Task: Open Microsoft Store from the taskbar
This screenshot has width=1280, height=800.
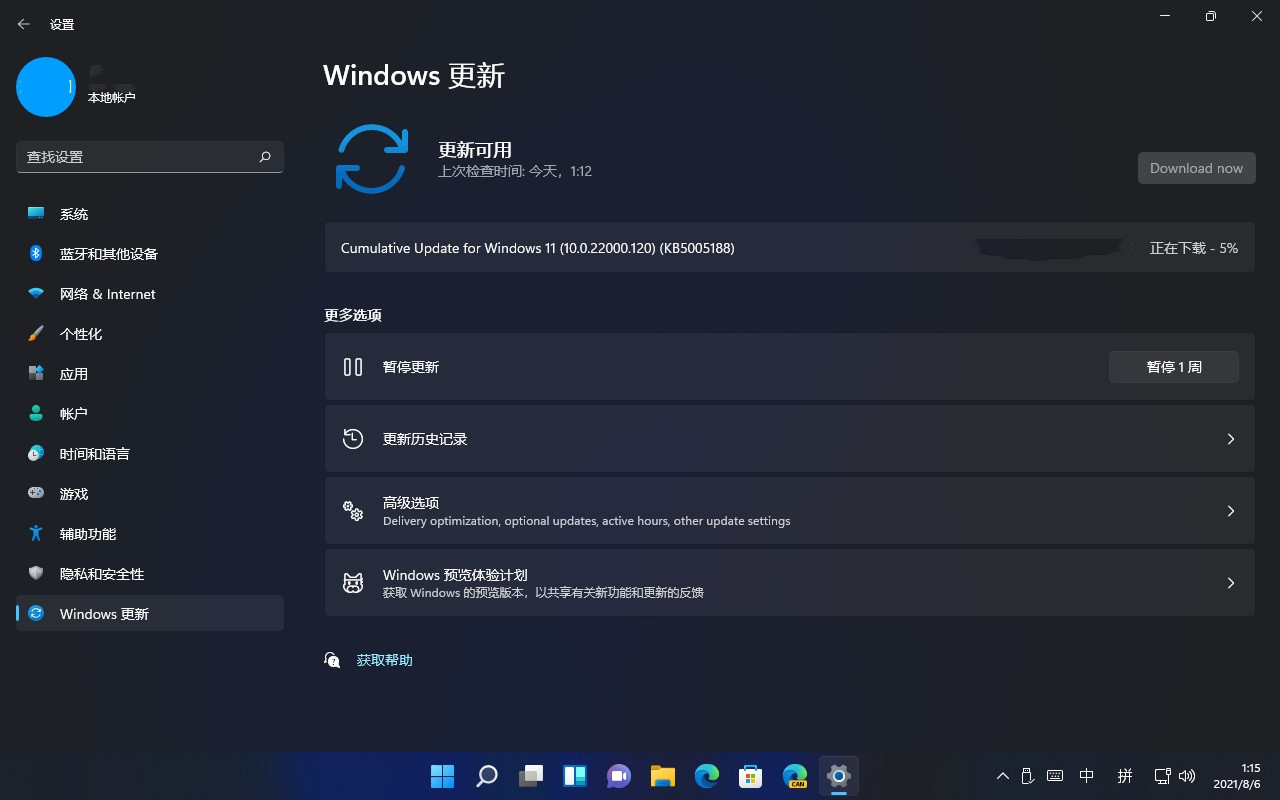Action: pyautogui.click(x=750, y=776)
